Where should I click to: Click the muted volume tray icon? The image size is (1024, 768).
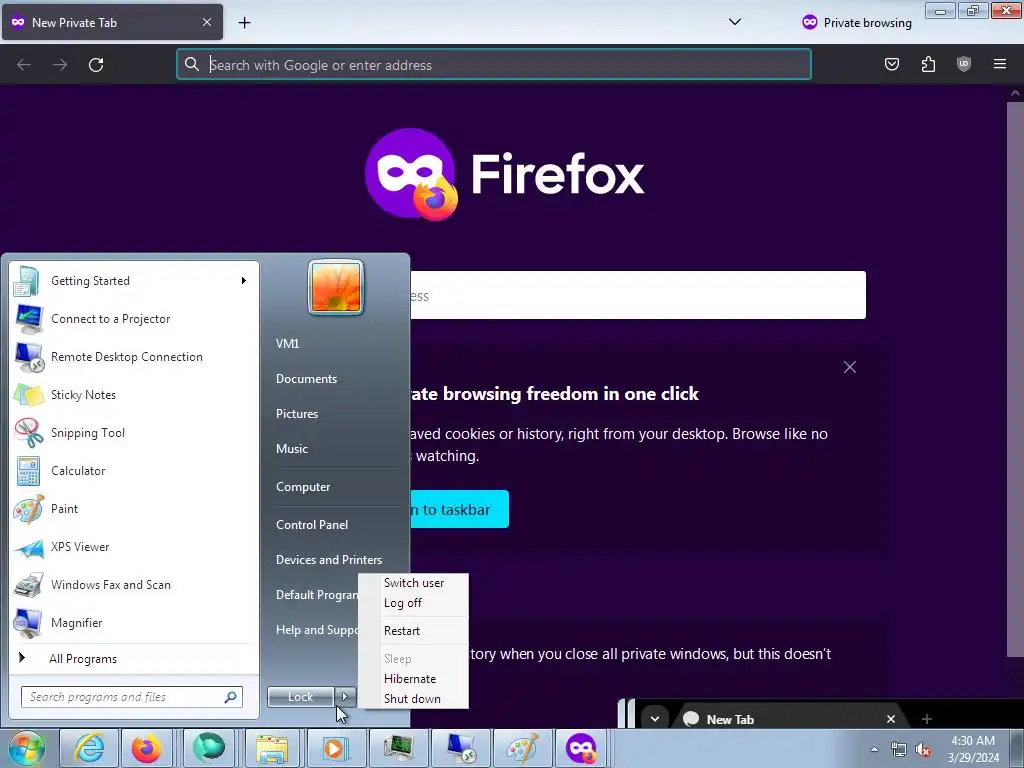tap(923, 750)
